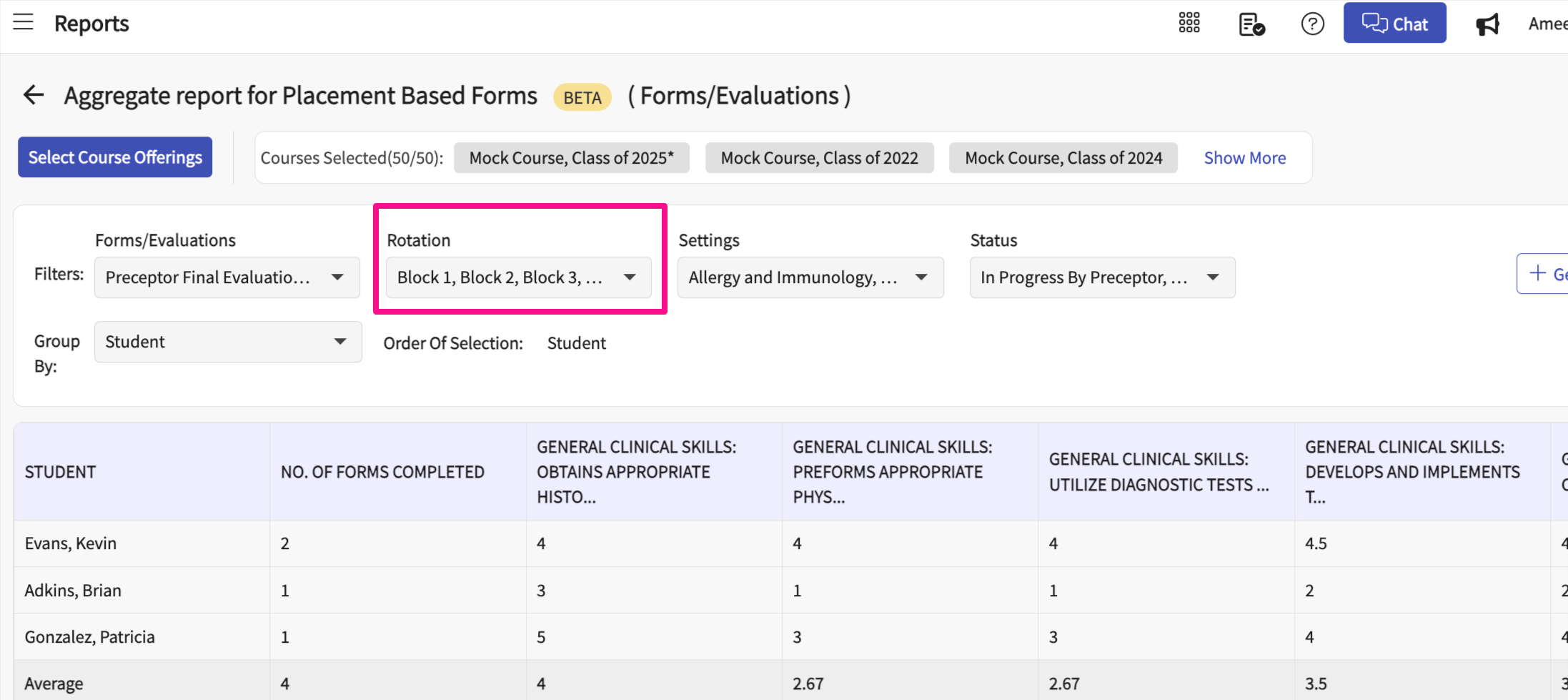Click the back arrow next to report title
The image size is (1568, 700).
coord(34,95)
